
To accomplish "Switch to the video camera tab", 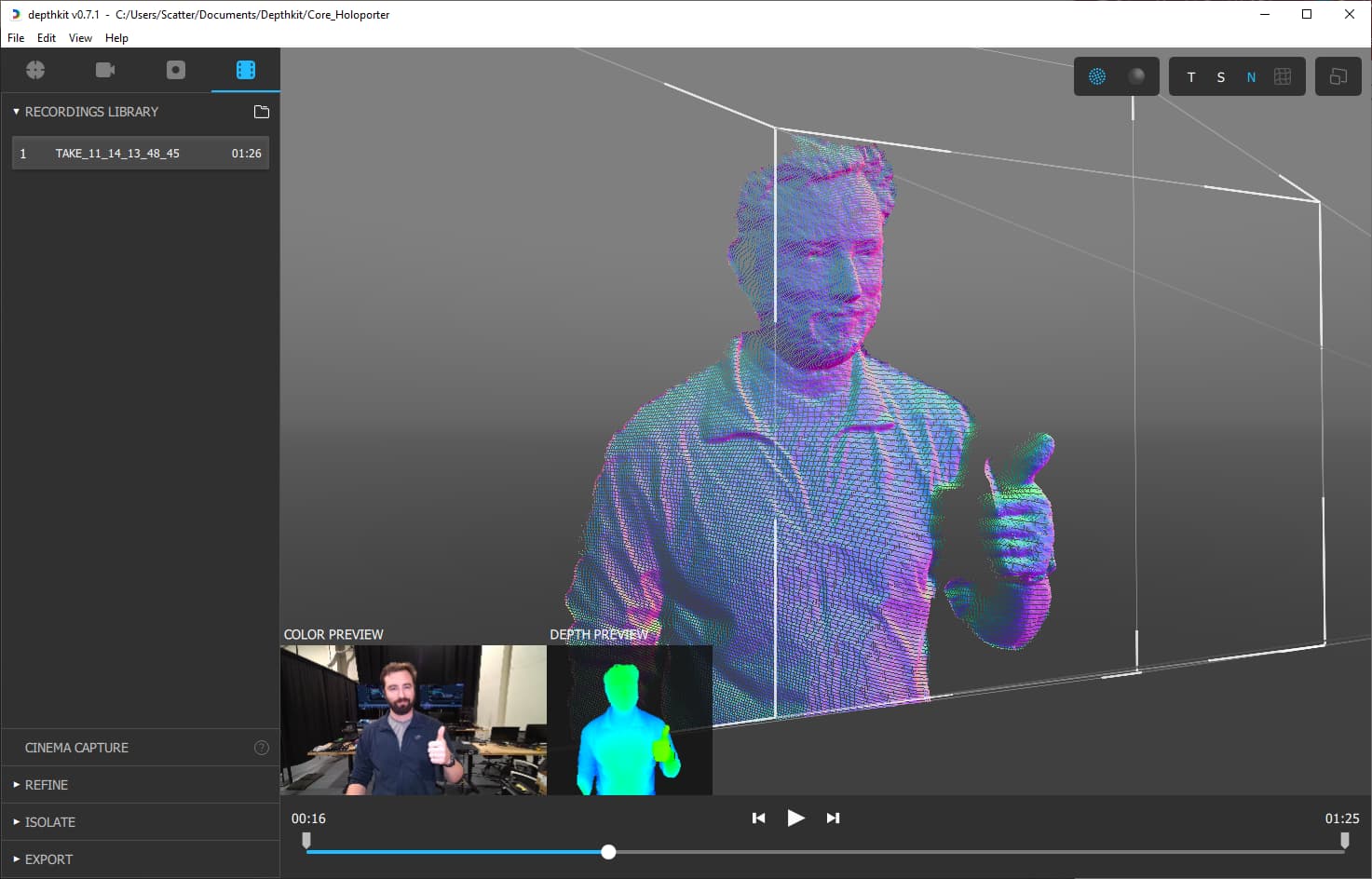I will click(x=105, y=70).
